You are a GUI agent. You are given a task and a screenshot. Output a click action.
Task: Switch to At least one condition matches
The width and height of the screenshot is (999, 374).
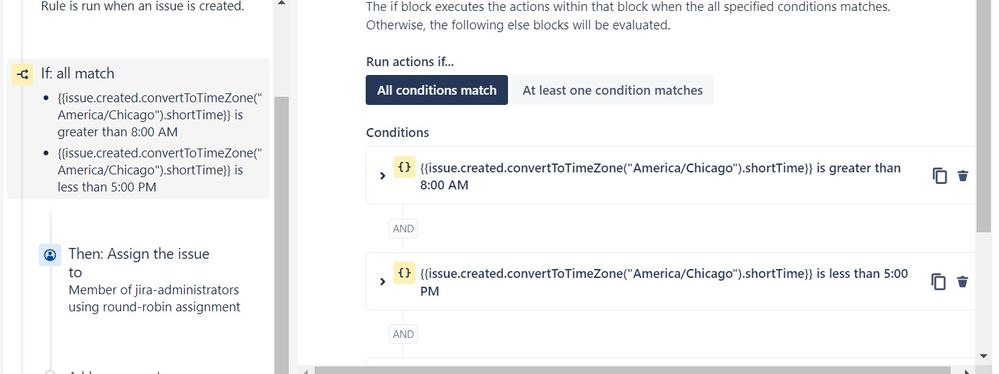(x=612, y=90)
